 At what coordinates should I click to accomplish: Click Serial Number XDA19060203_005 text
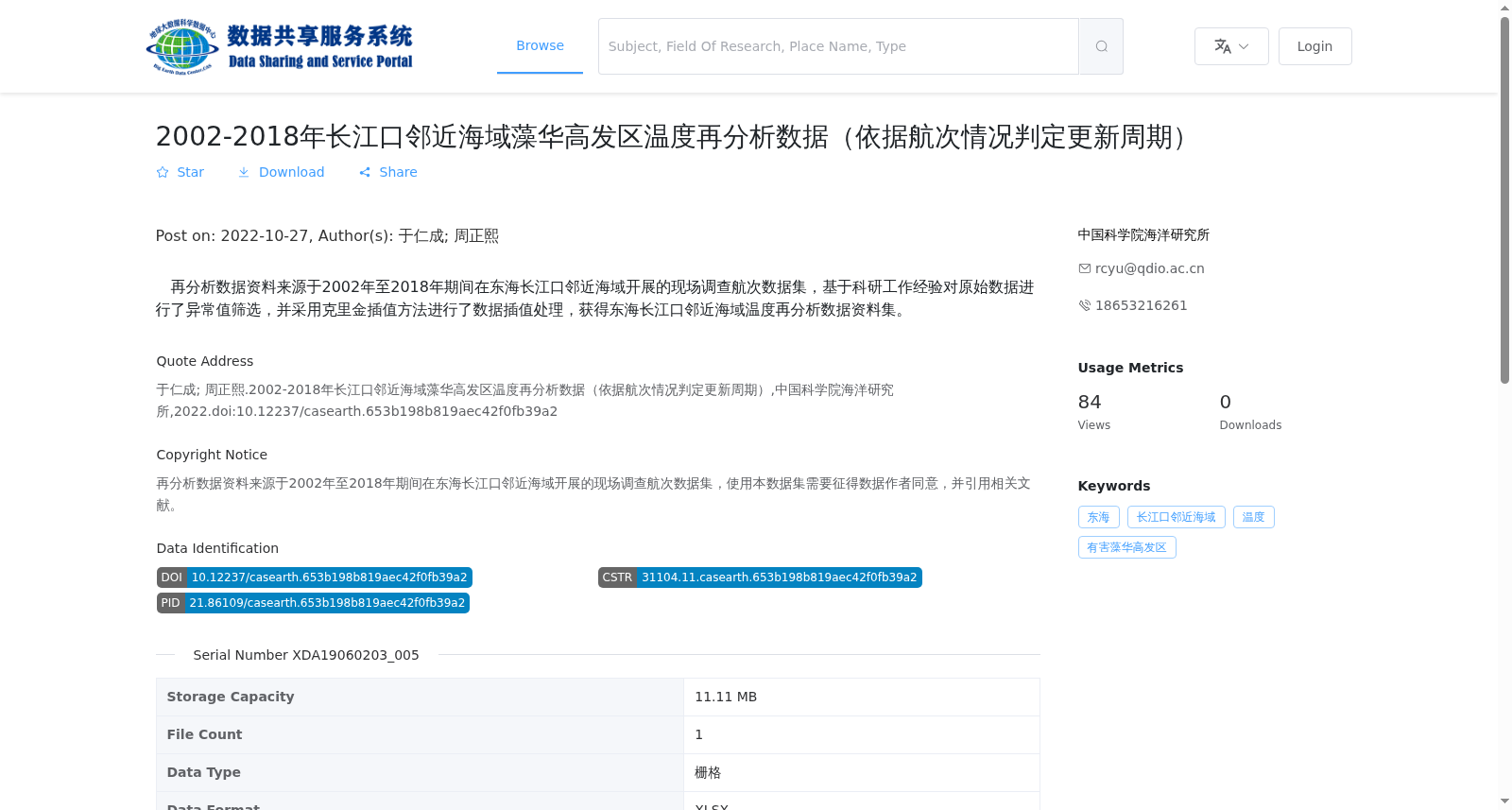pos(306,655)
